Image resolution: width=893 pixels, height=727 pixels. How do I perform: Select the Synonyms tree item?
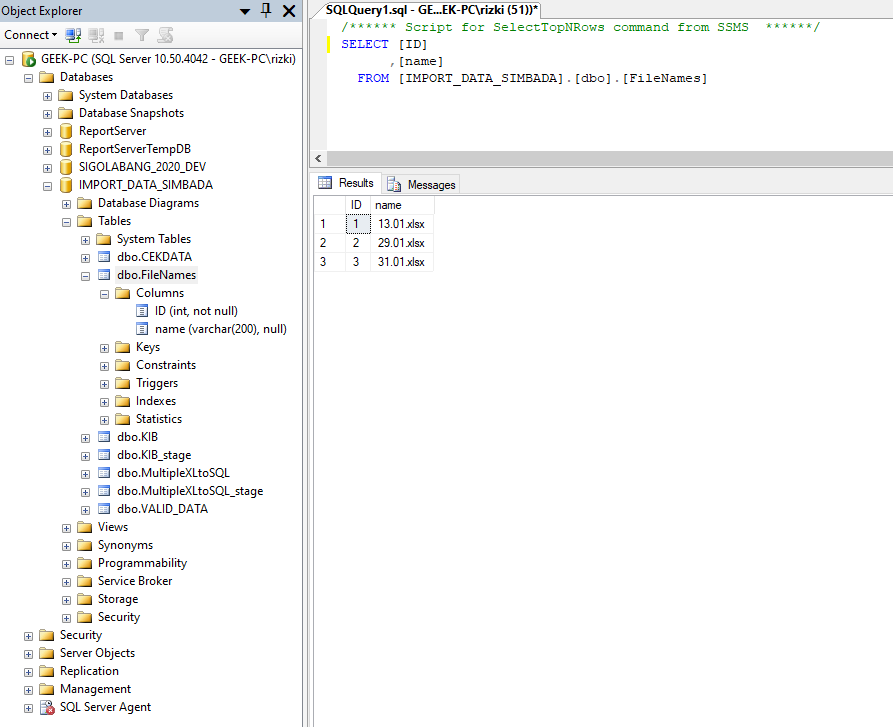coord(125,545)
